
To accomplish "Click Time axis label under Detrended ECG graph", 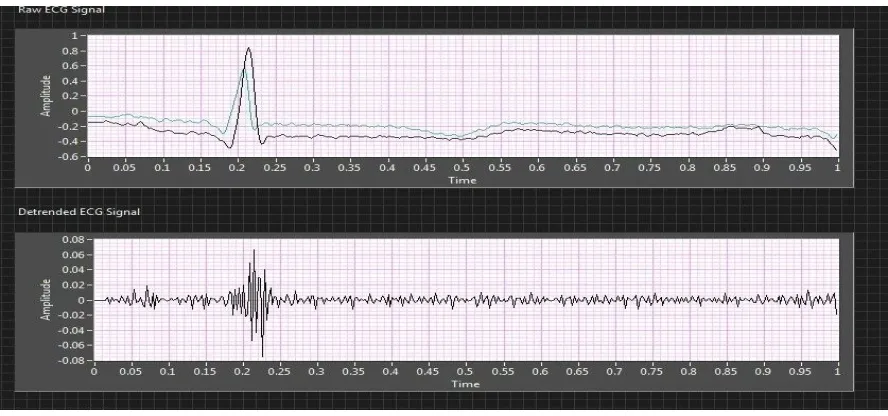I will (x=466, y=384).
